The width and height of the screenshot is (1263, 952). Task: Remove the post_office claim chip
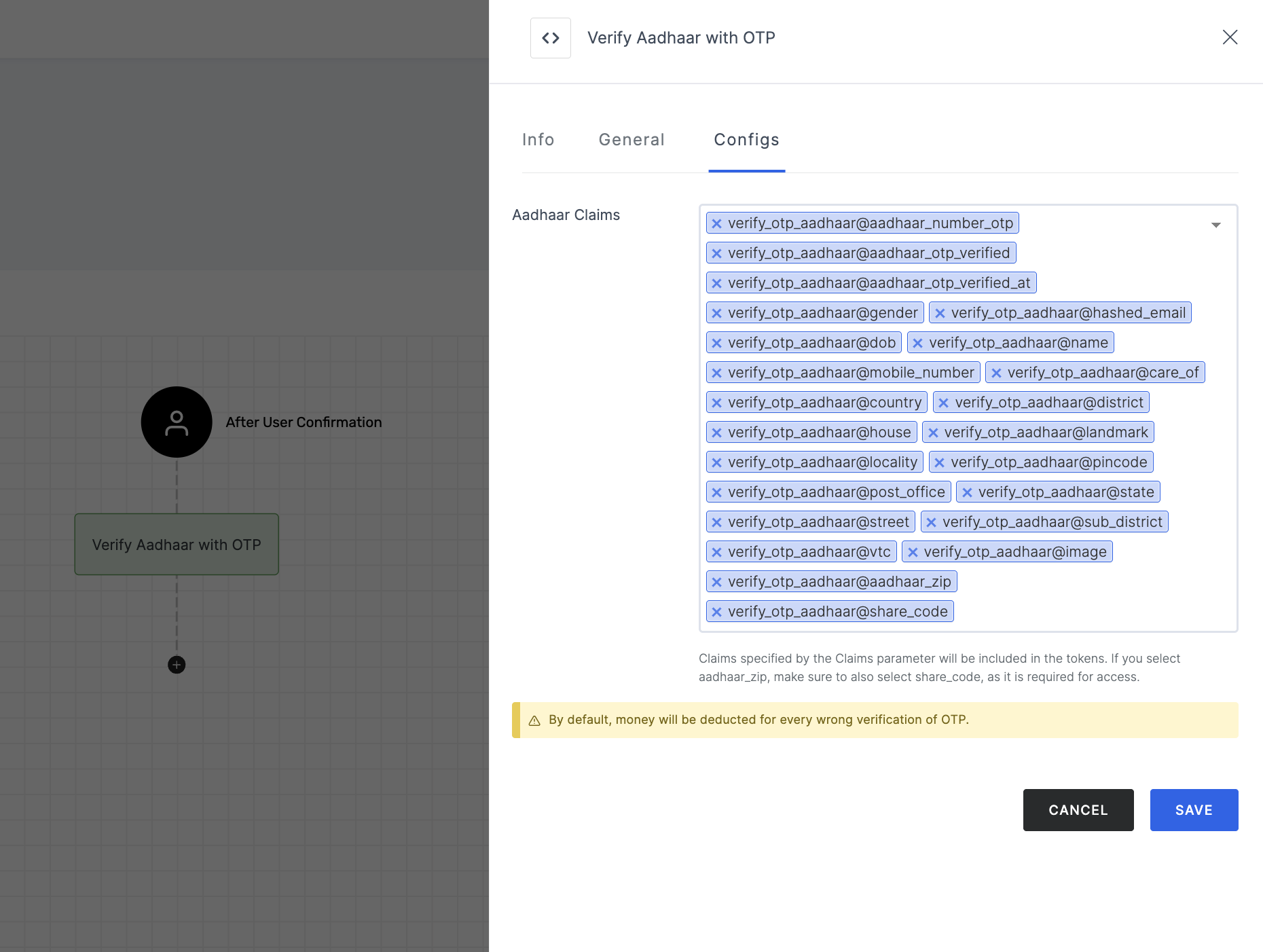[x=716, y=492]
